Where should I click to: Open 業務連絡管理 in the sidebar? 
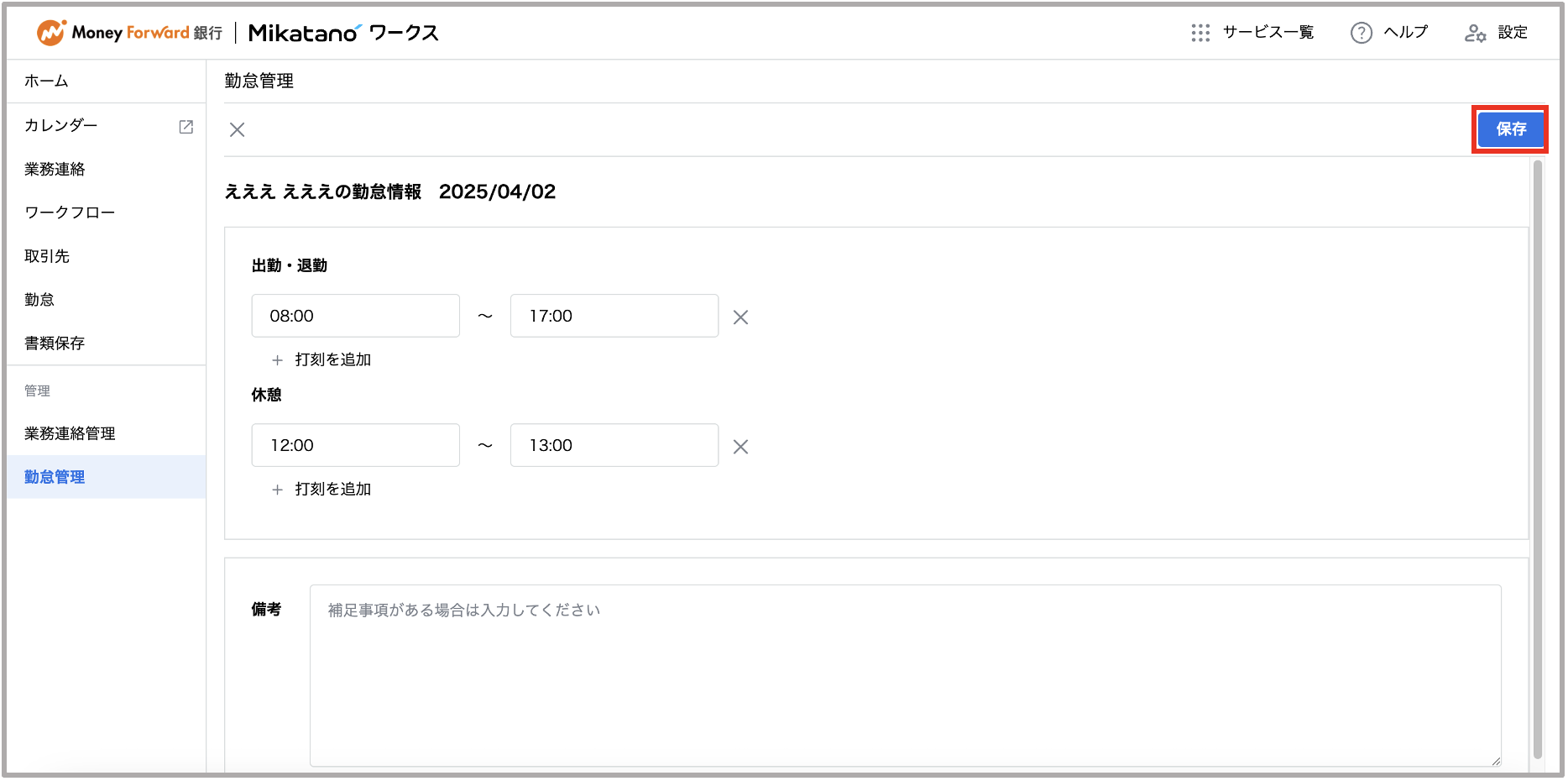tap(107, 433)
